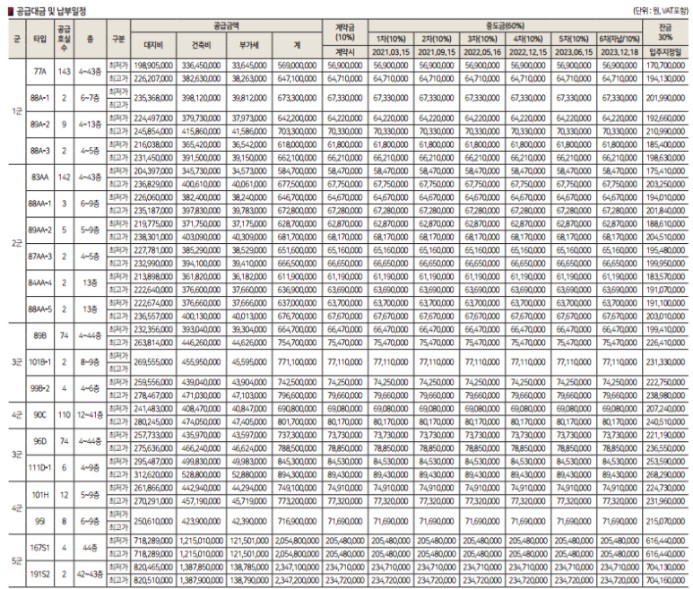The width and height of the screenshot is (693, 589).
Task: Select the 1군 group label
Action: click(x=17, y=111)
